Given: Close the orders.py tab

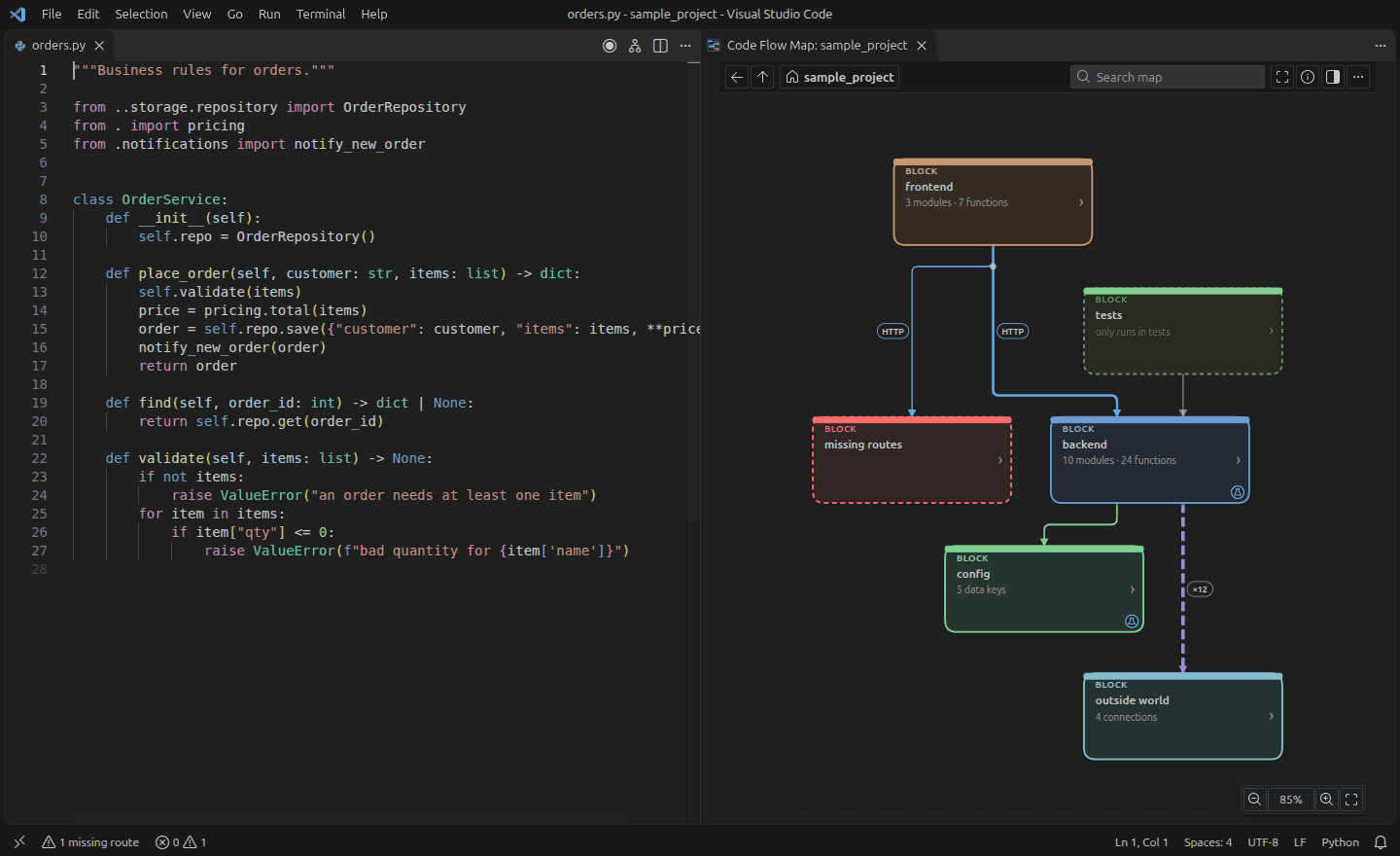Looking at the screenshot, I should click(x=99, y=46).
